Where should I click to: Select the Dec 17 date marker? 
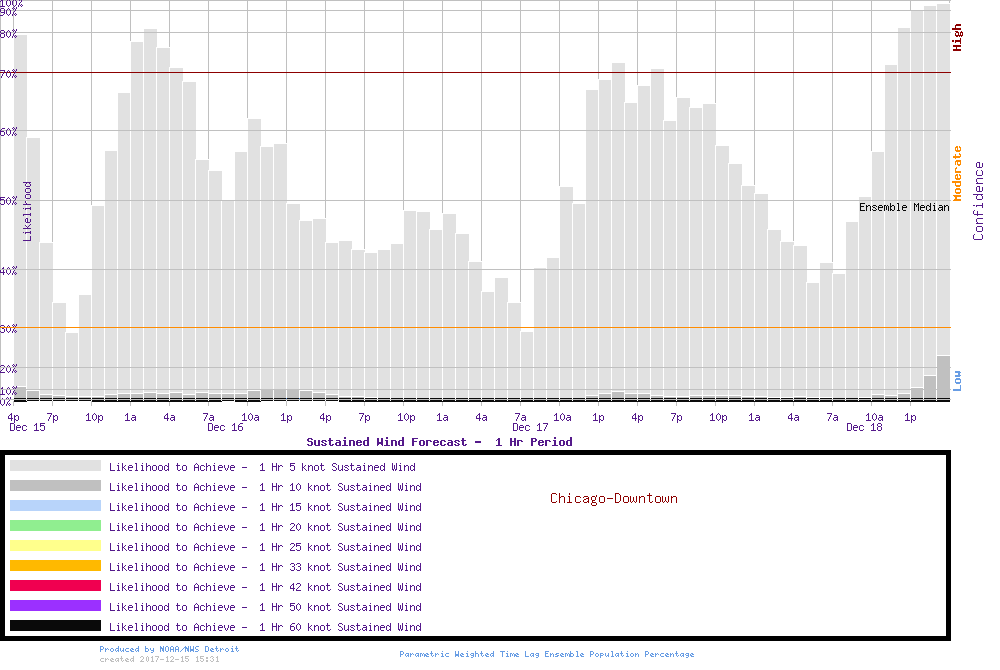tap(530, 427)
